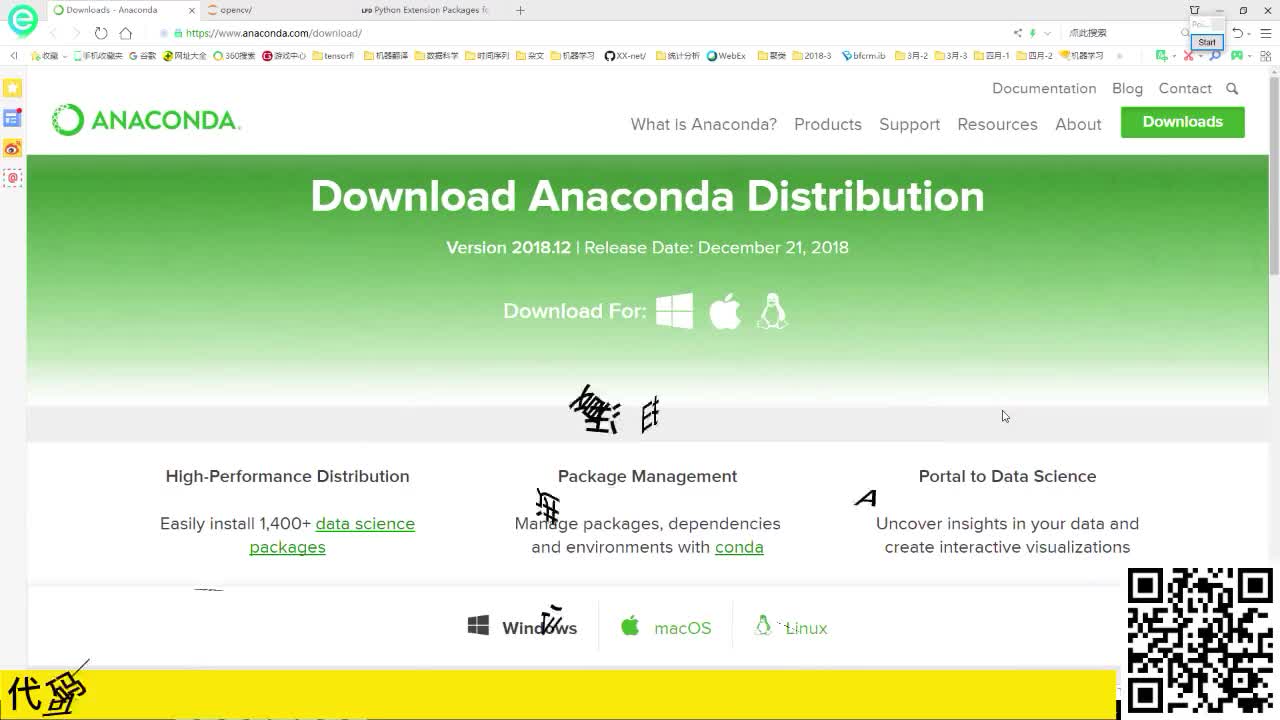Click the address bar URL

pos(274,33)
